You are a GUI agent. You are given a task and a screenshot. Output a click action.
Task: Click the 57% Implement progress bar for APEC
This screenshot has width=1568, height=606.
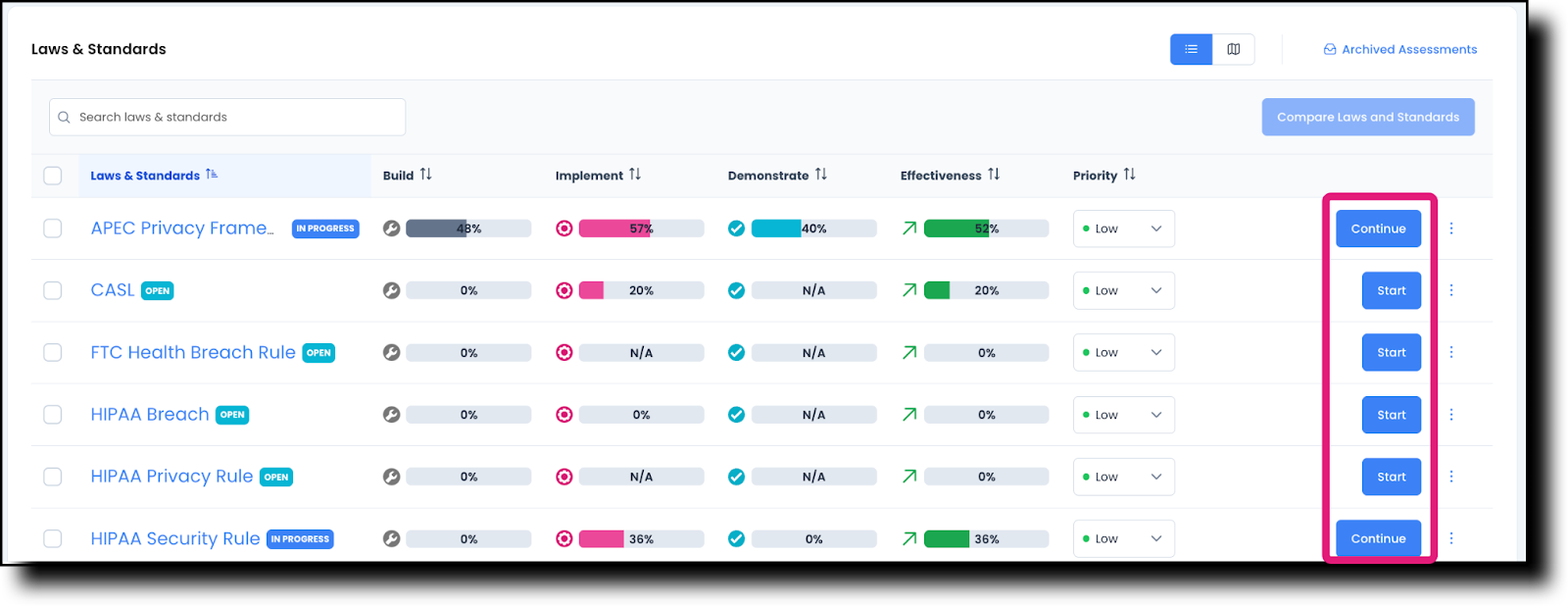[642, 227]
